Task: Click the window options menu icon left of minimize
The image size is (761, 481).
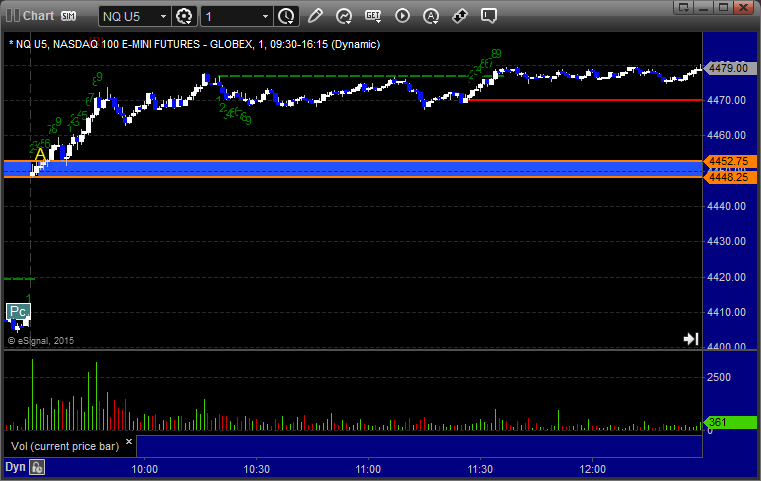Action: pos(684,7)
